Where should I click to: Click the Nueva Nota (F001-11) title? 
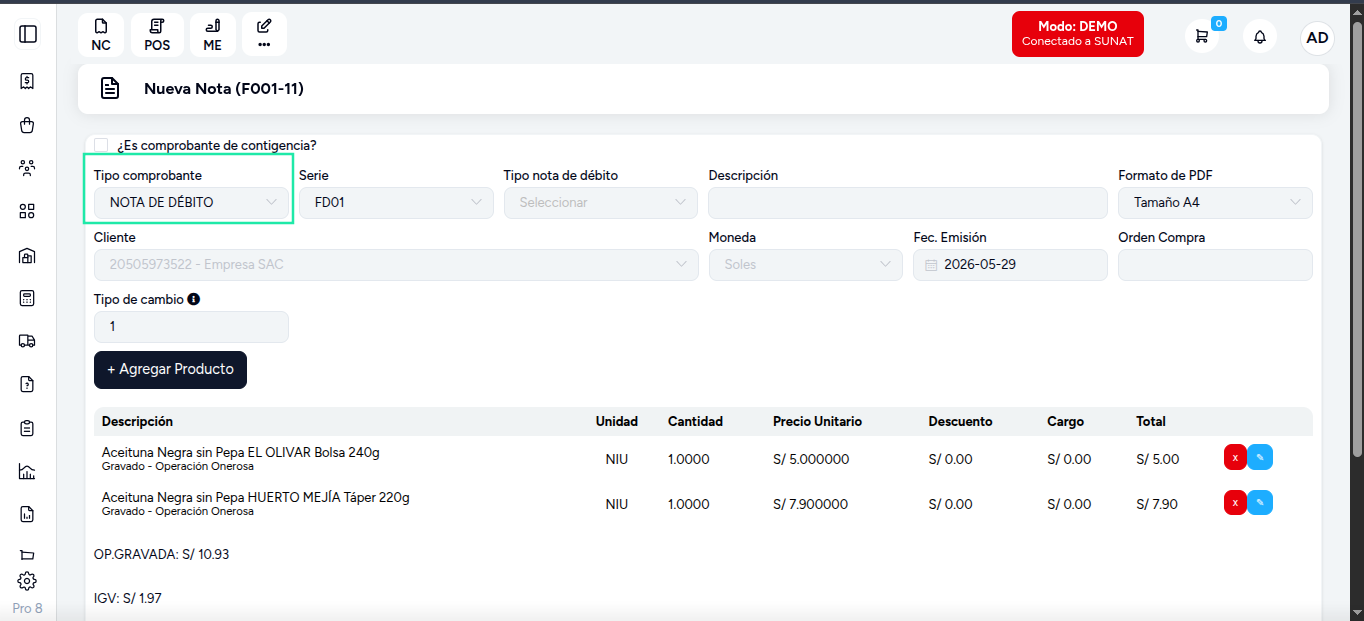(x=224, y=89)
